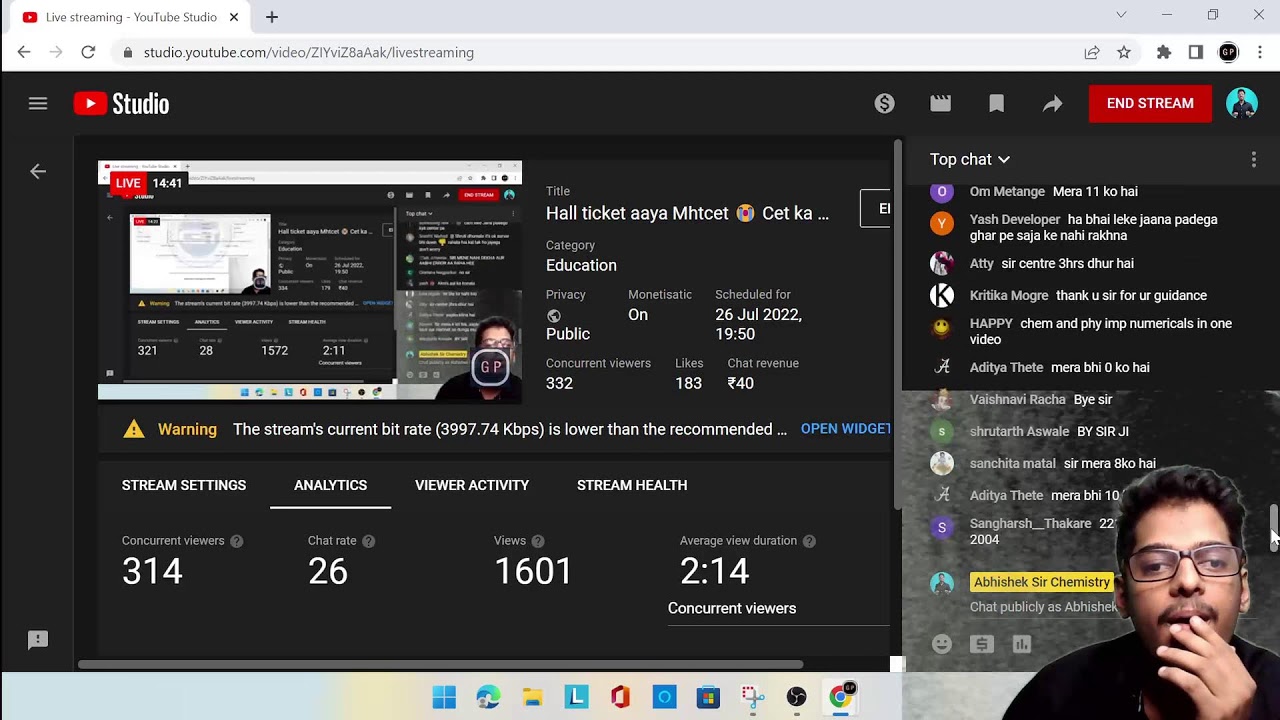Click the Chat revenue ₹40 value
The height and width of the screenshot is (720, 1280).
740,383
